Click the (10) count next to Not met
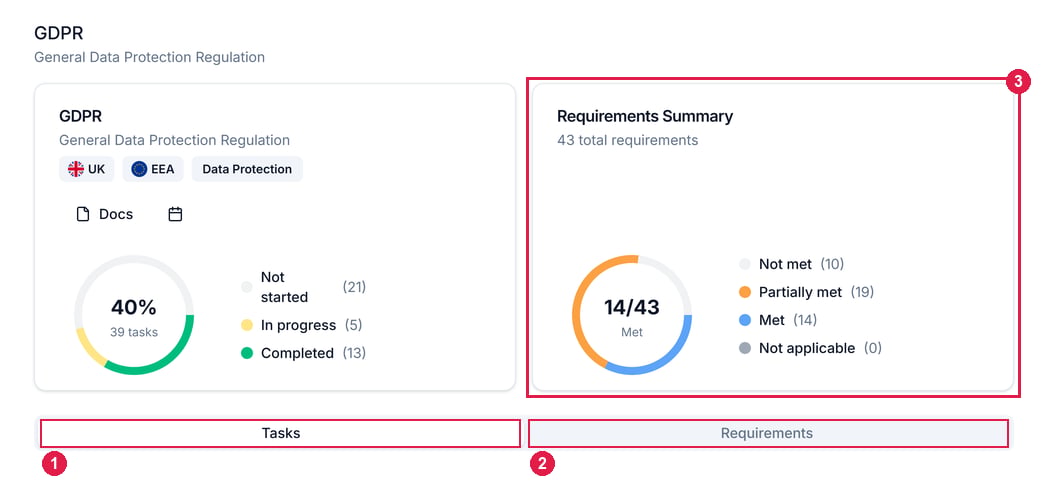1058x485 pixels. coord(832,264)
